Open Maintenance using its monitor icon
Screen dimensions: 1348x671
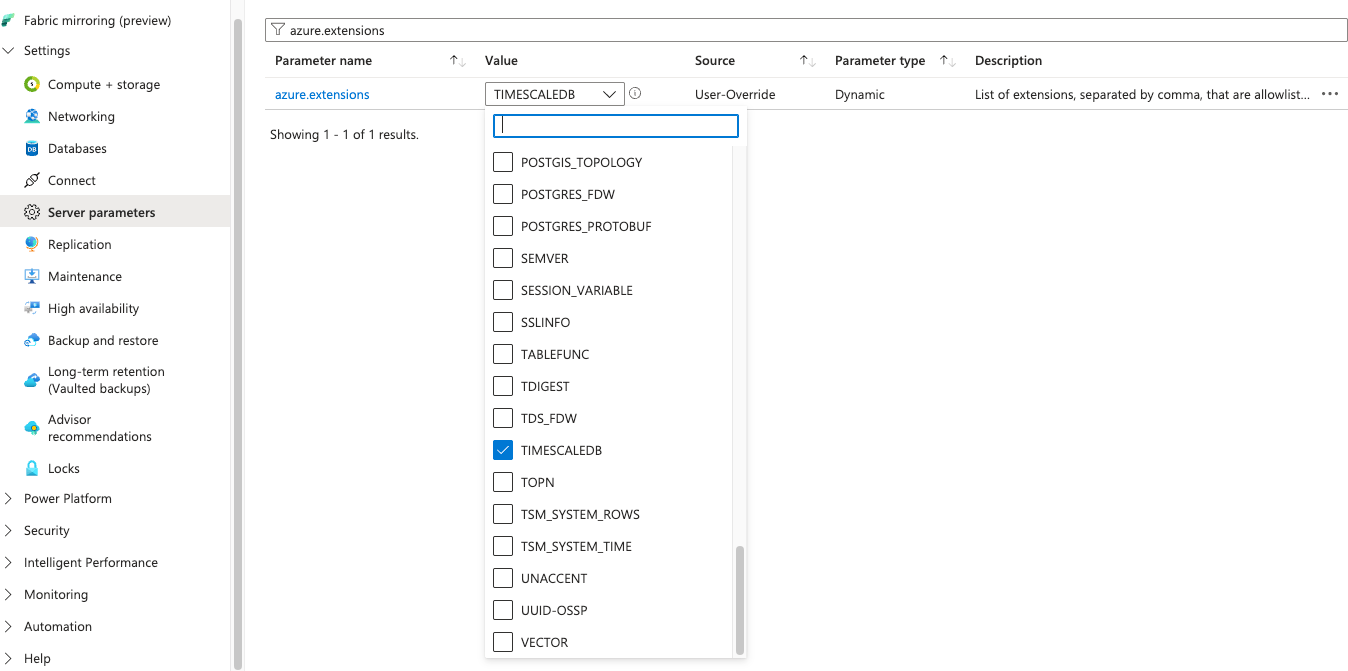[x=31, y=277]
